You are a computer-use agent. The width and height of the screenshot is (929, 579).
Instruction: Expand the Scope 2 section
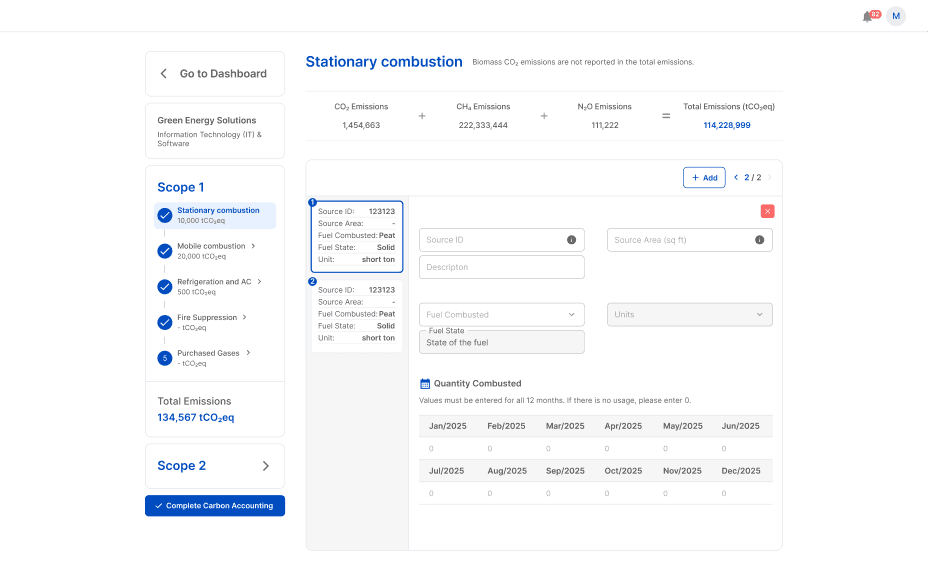pos(215,466)
